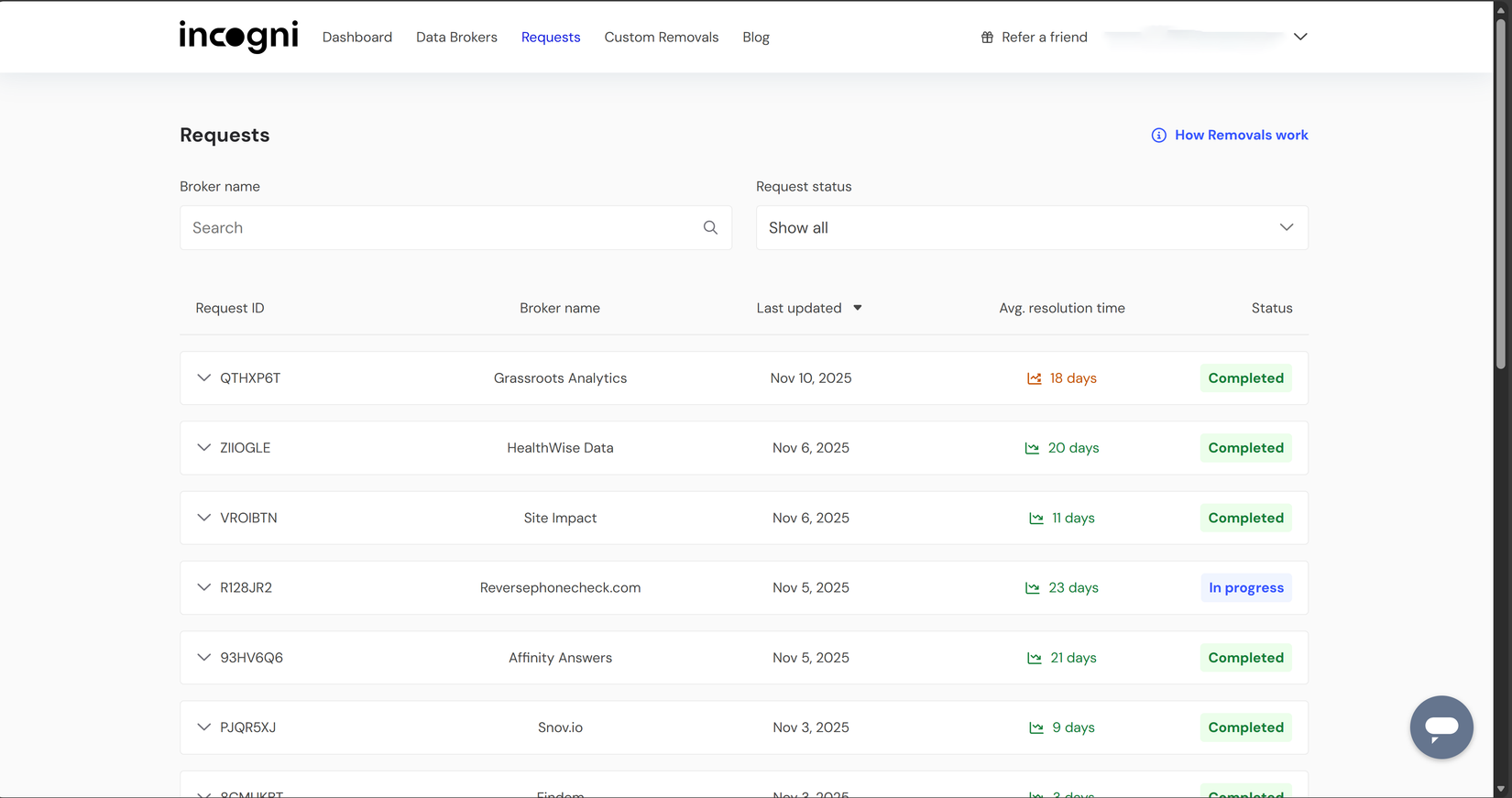Click the search magnifier icon
The height and width of the screenshot is (798, 1512).
(x=710, y=227)
